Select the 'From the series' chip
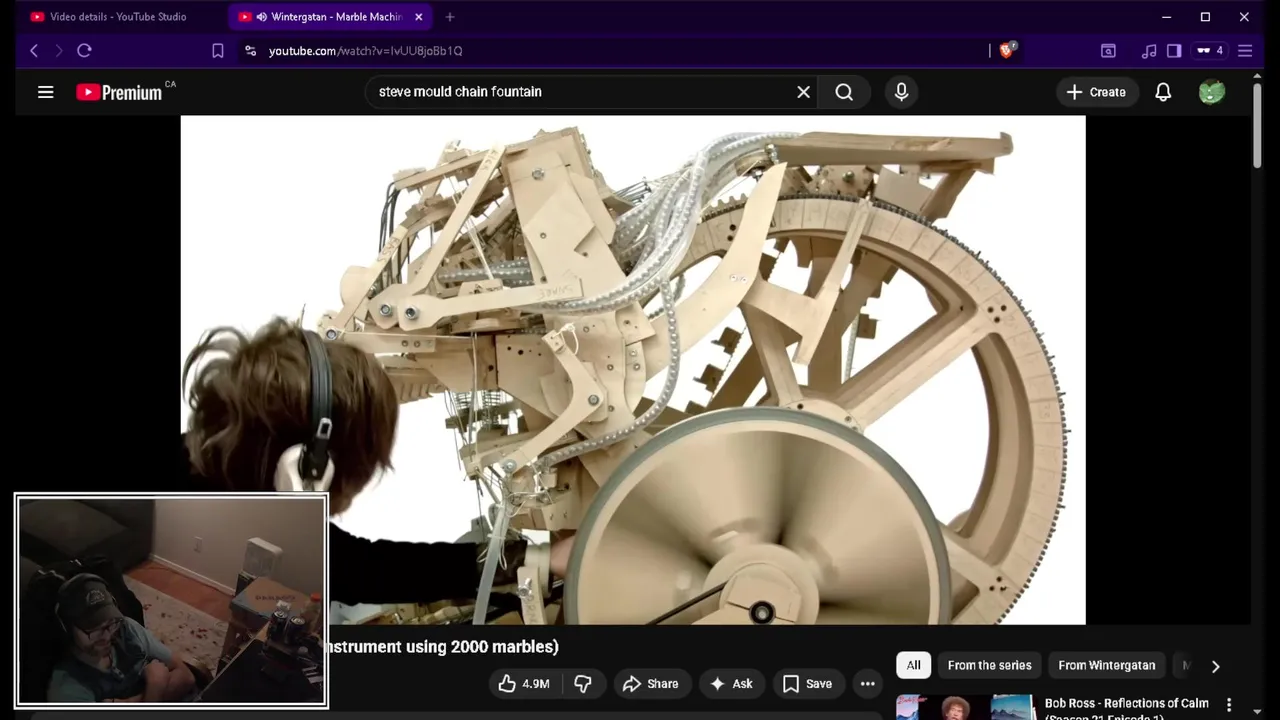This screenshot has height=720, width=1280. pyautogui.click(x=989, y=665)
